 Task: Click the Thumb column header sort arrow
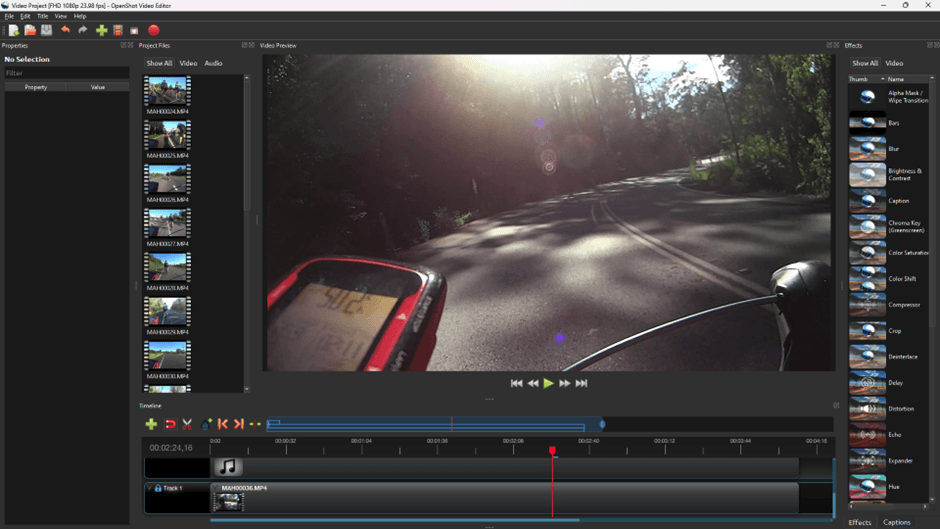(x=882, y=79)
